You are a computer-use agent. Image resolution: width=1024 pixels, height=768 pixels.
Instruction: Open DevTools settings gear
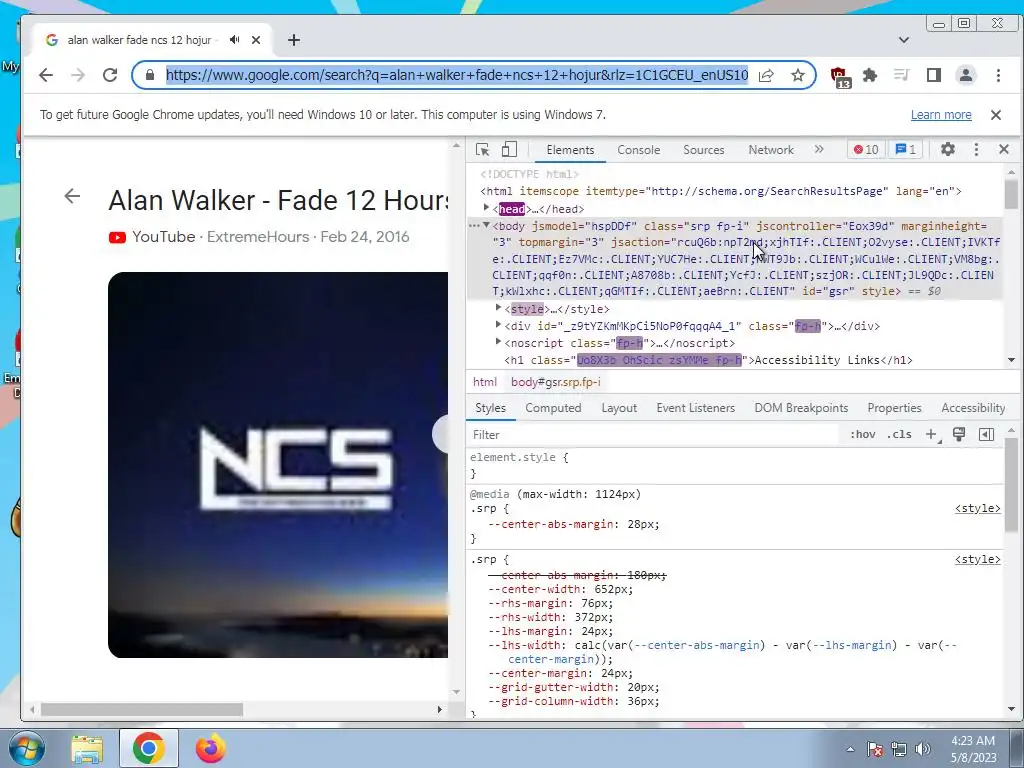pyautogui.click(x=948, y=150)
